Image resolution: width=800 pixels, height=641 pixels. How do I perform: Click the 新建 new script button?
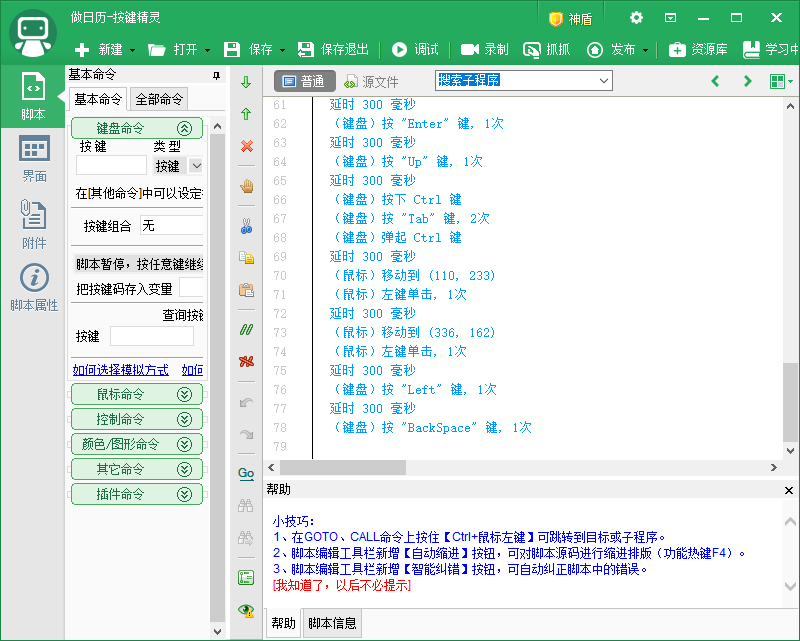pos(98,50)
